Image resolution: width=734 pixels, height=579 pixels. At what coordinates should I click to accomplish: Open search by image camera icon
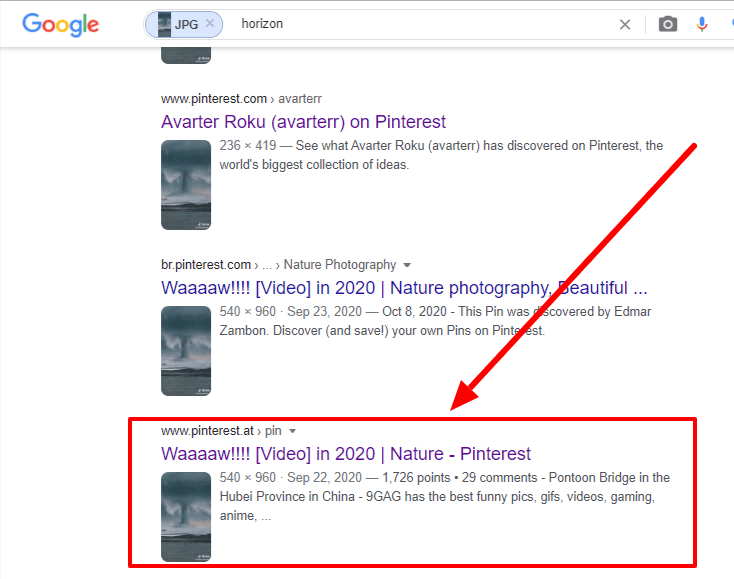(668, 24)
